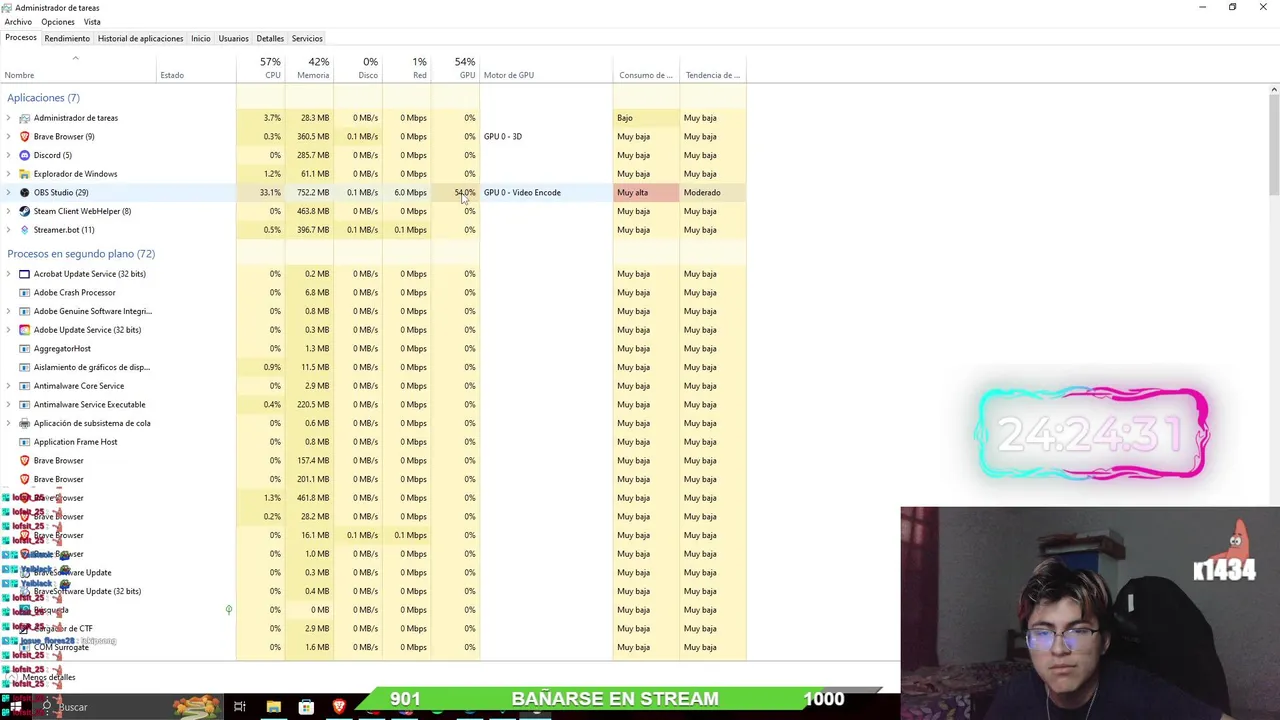The width and height of the screenshot is (1280, 720).
Task: Click the scrollbar up arrow of process list
Action: [1274, 90]
